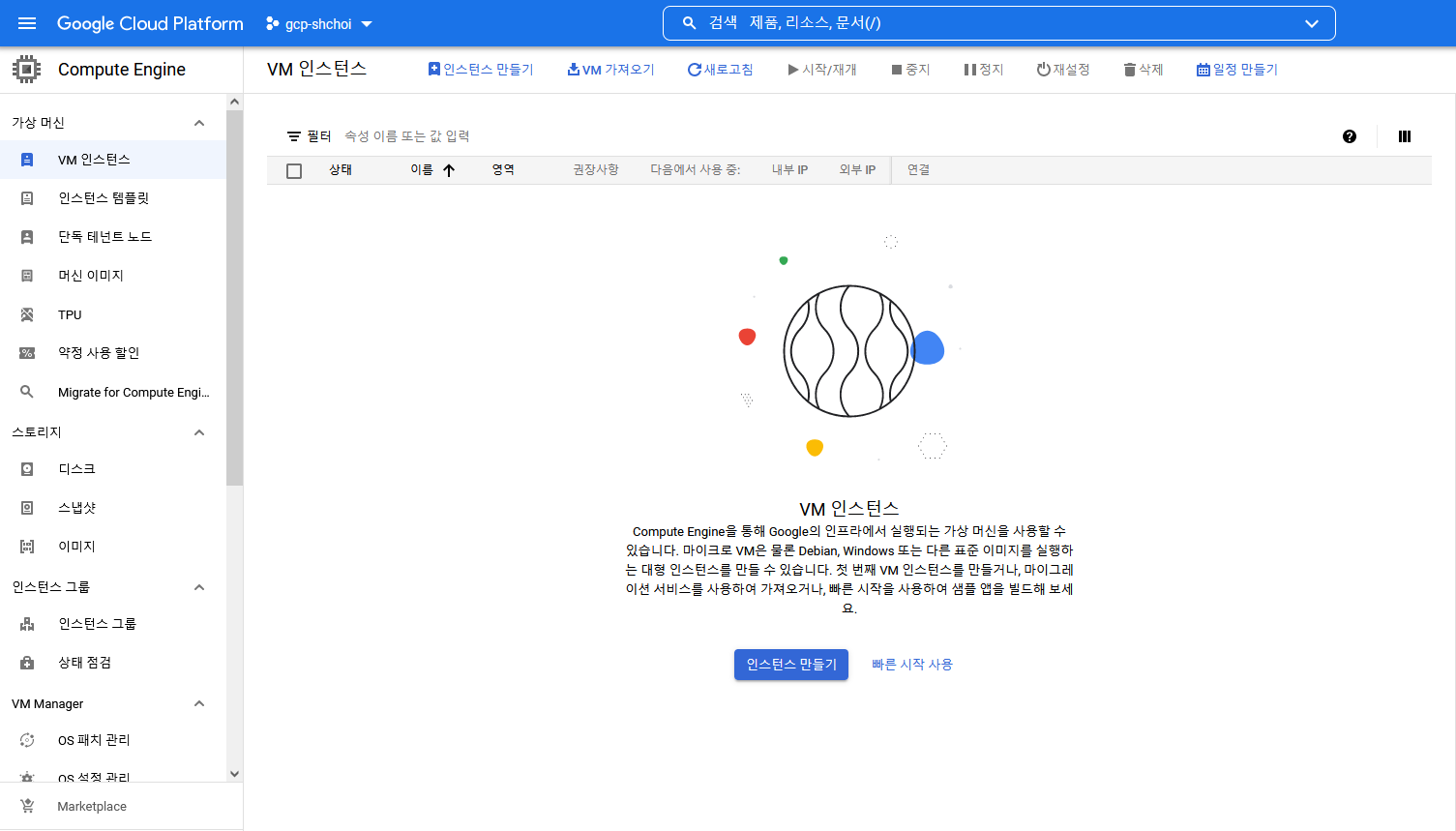Open the help question mark icon
Image resolution: width=1456 pixels, height=831 pixels.
point(1350,136)
